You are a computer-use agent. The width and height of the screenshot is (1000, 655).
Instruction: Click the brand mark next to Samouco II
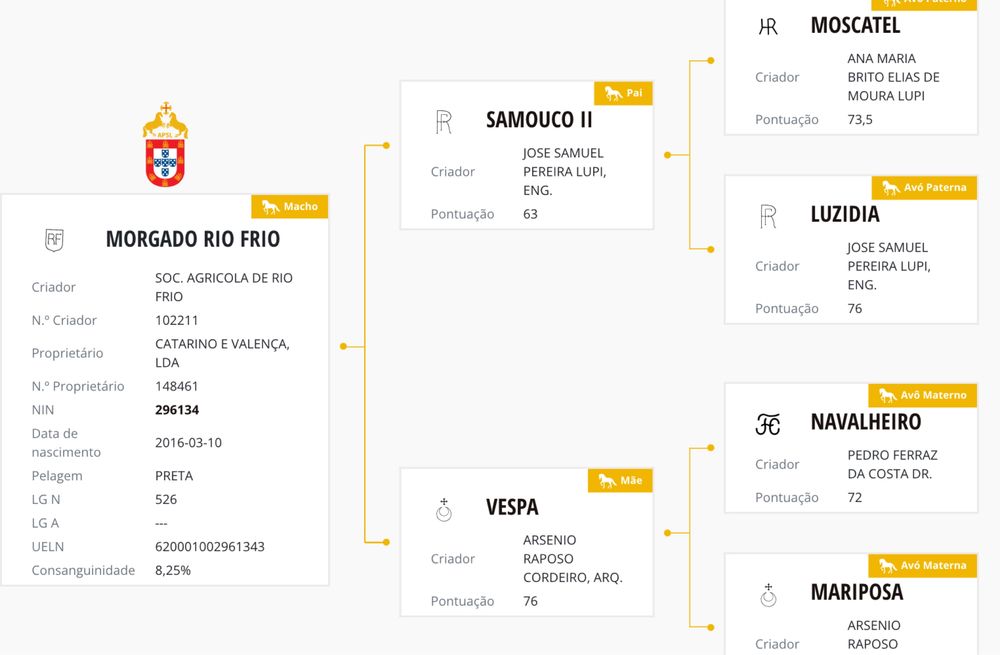(x=444, y=122)
